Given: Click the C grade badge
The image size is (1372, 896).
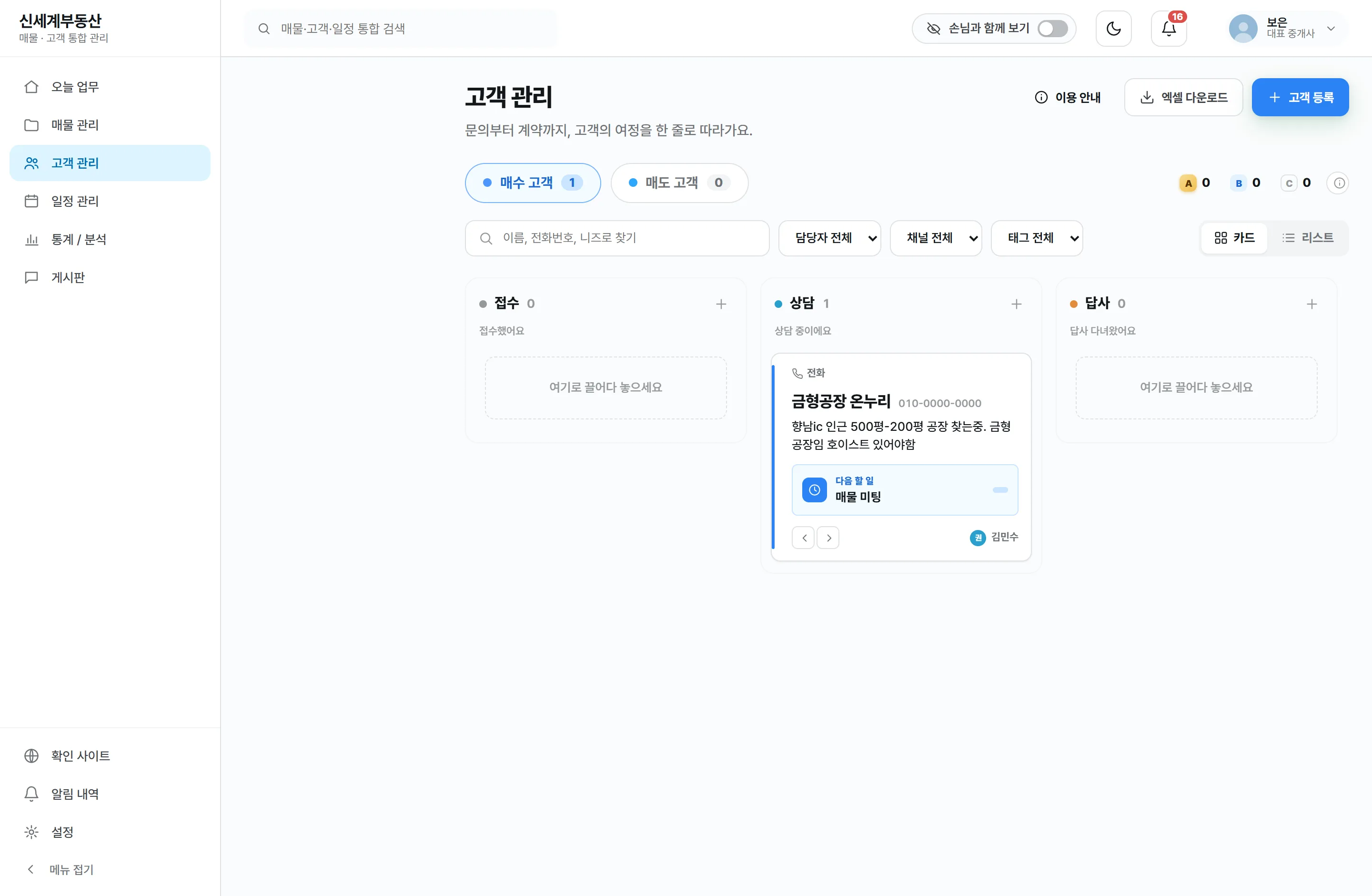Looking at the screenshot, I should click(1289, 183).
